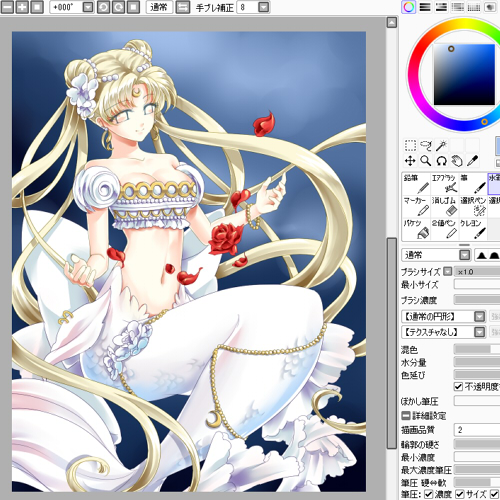Select the move tool
This screenshot has width=500, height=500.
[x=410, y=161]
